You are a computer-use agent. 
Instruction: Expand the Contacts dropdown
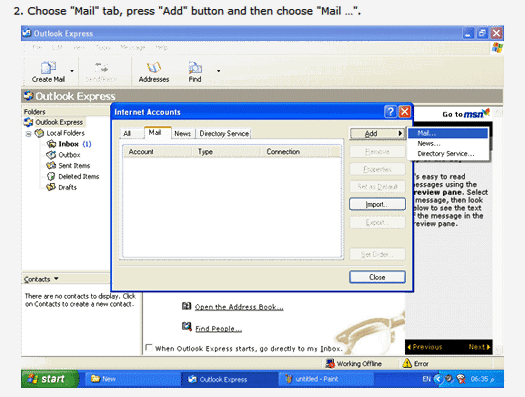pyautogui.click(x=56, y=279)
